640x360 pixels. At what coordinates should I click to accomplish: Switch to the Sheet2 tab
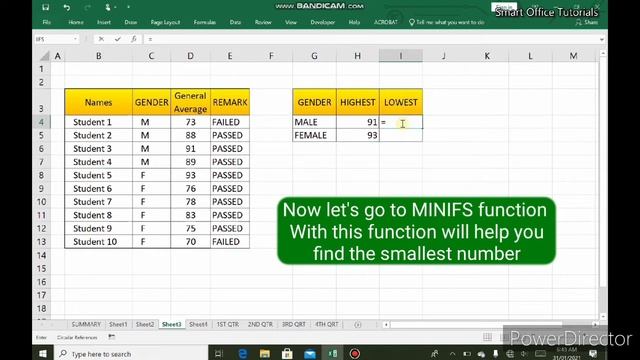[x=145, y=324]
